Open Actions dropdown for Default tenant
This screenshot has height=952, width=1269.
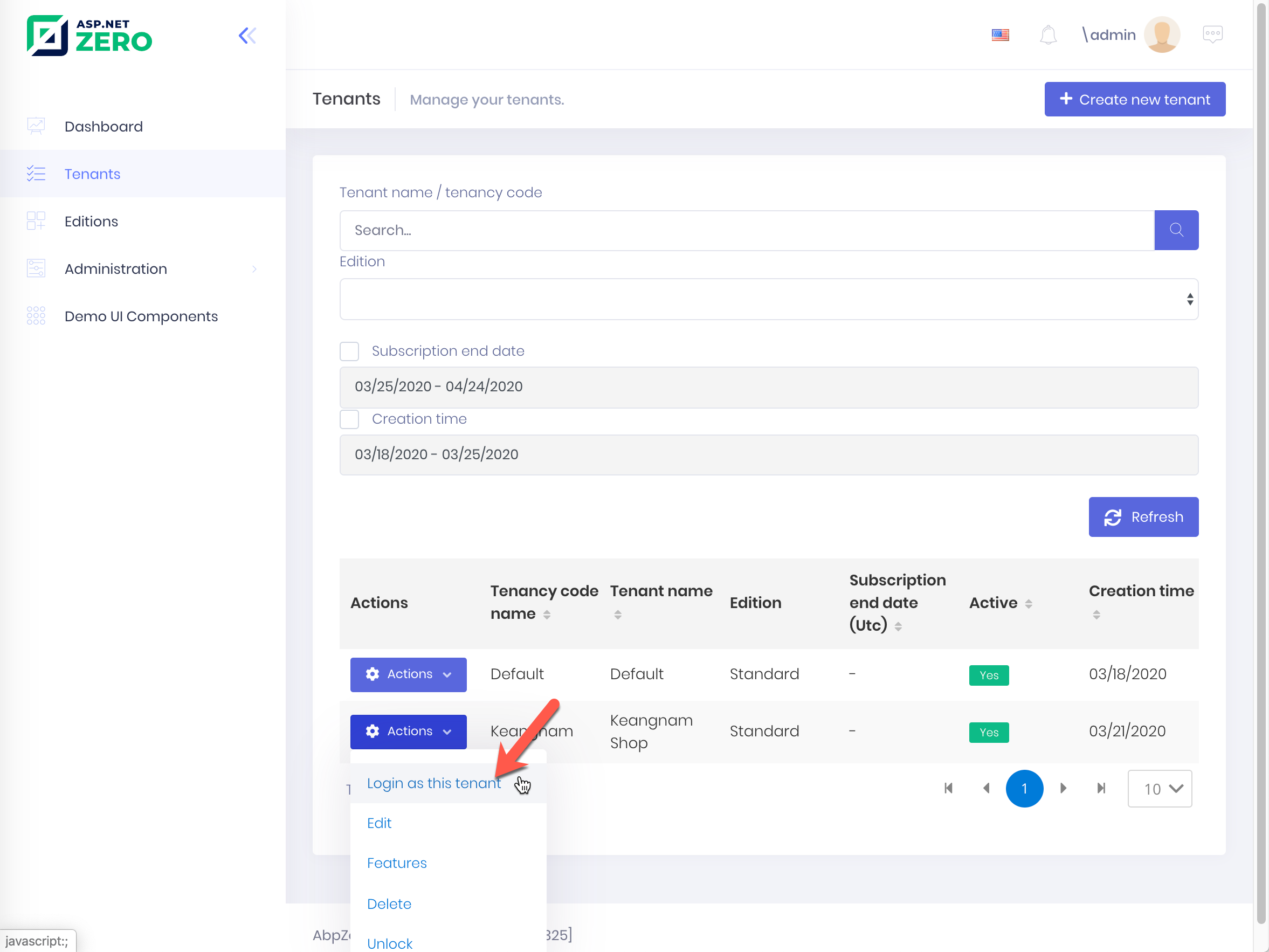tap(408, 674)
